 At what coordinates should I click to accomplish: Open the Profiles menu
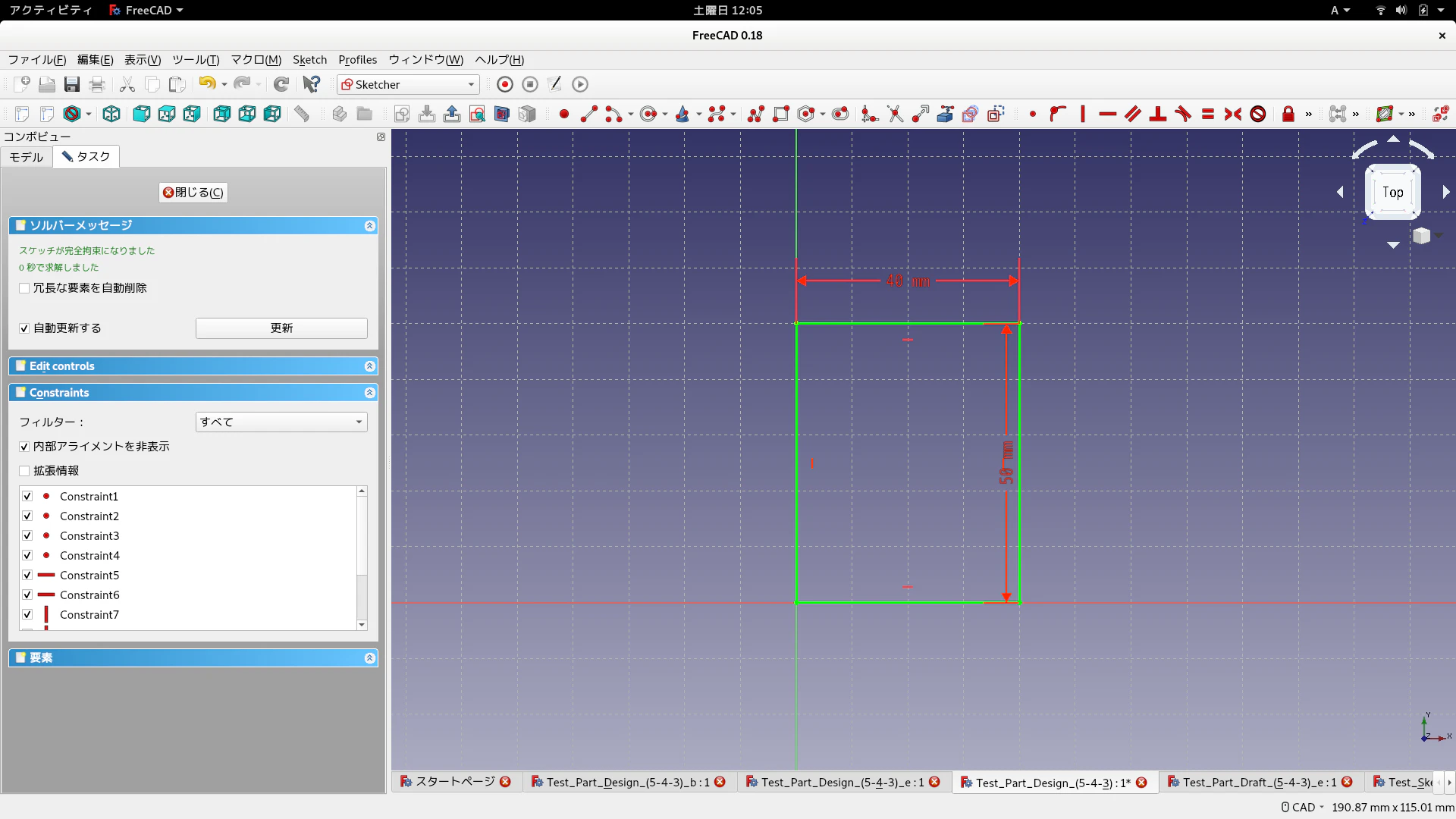click(x=357, y=60)
